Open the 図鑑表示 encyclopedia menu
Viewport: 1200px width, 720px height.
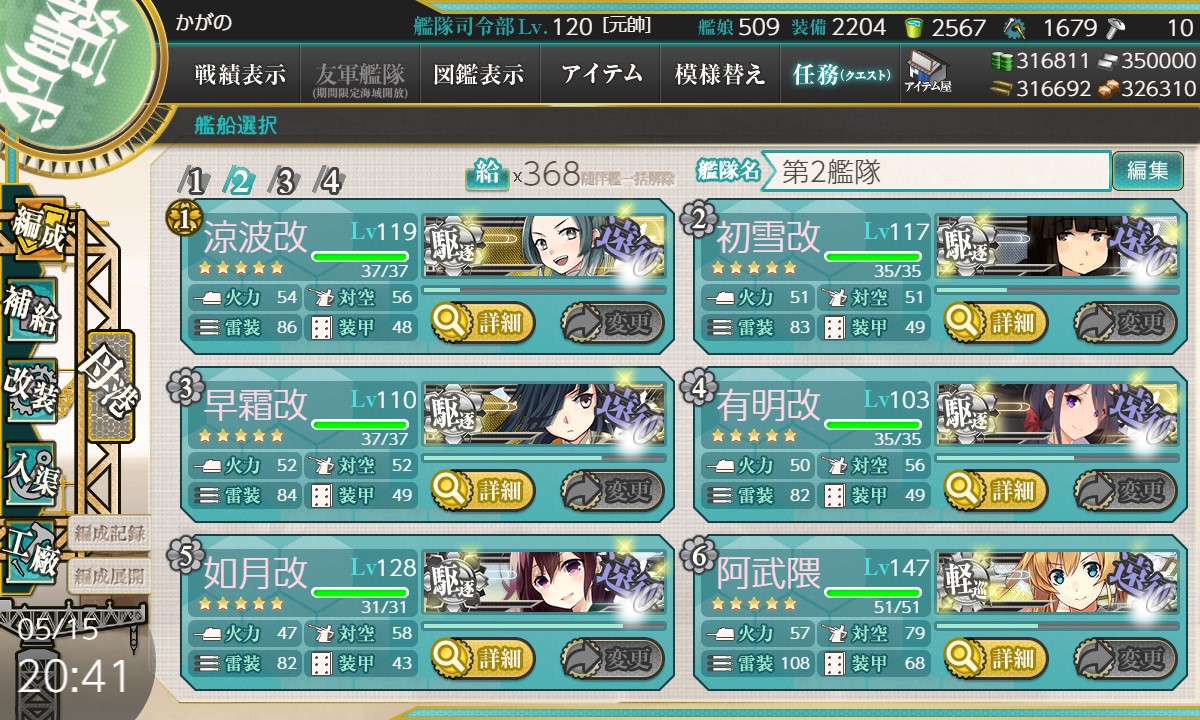[x=479, y=74]
